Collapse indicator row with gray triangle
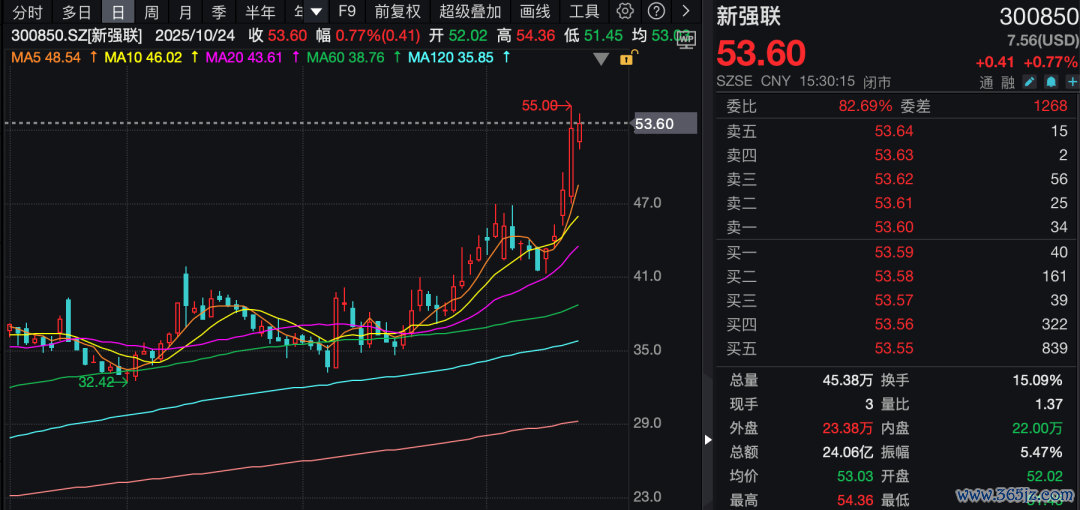The image size is (1080, 510). click(x=601, y=59)
